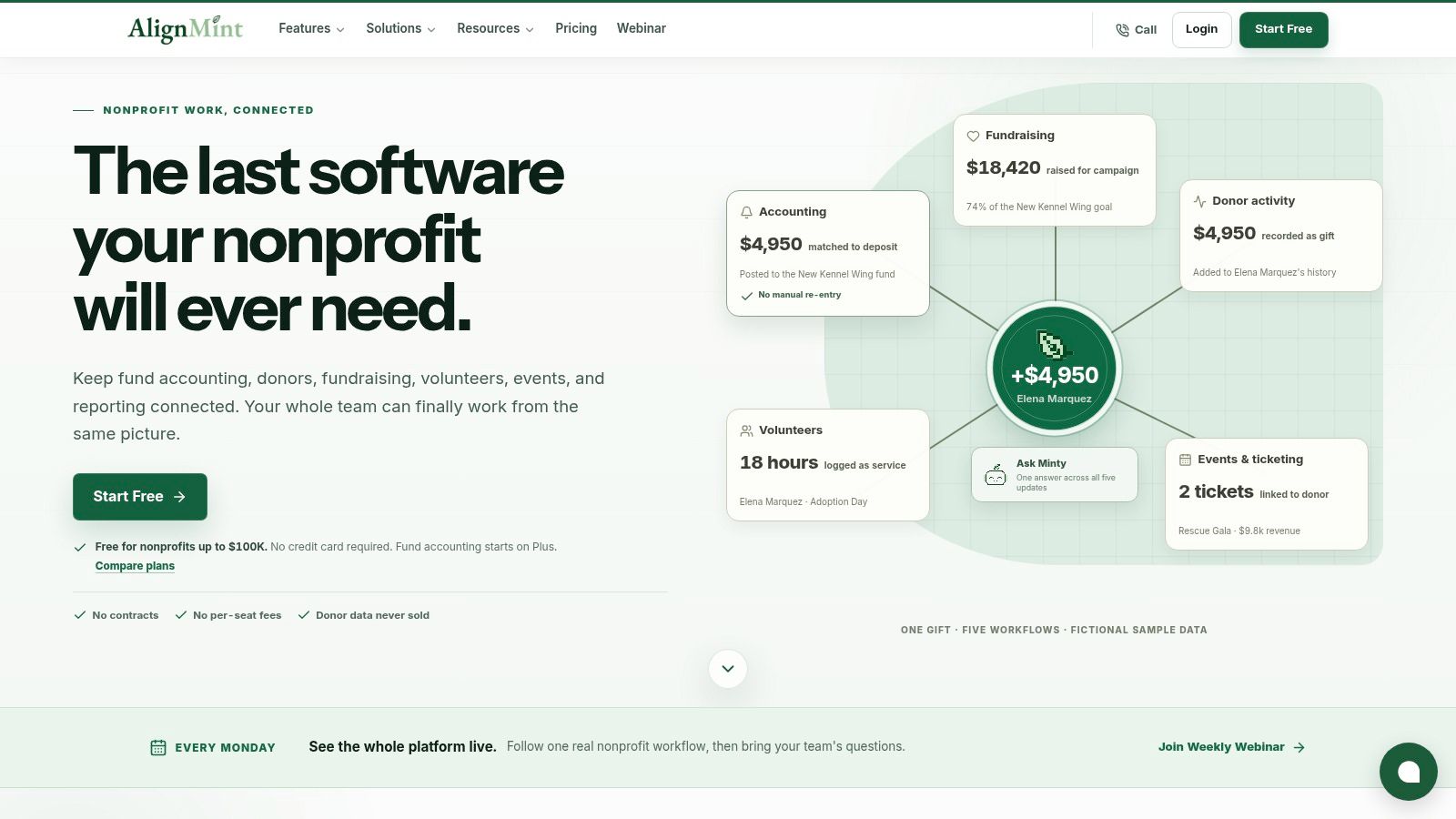1456x819 pixels.
Task: Click the arrow icon after Join Weekly Webinar
Action: coord(1299,747)
